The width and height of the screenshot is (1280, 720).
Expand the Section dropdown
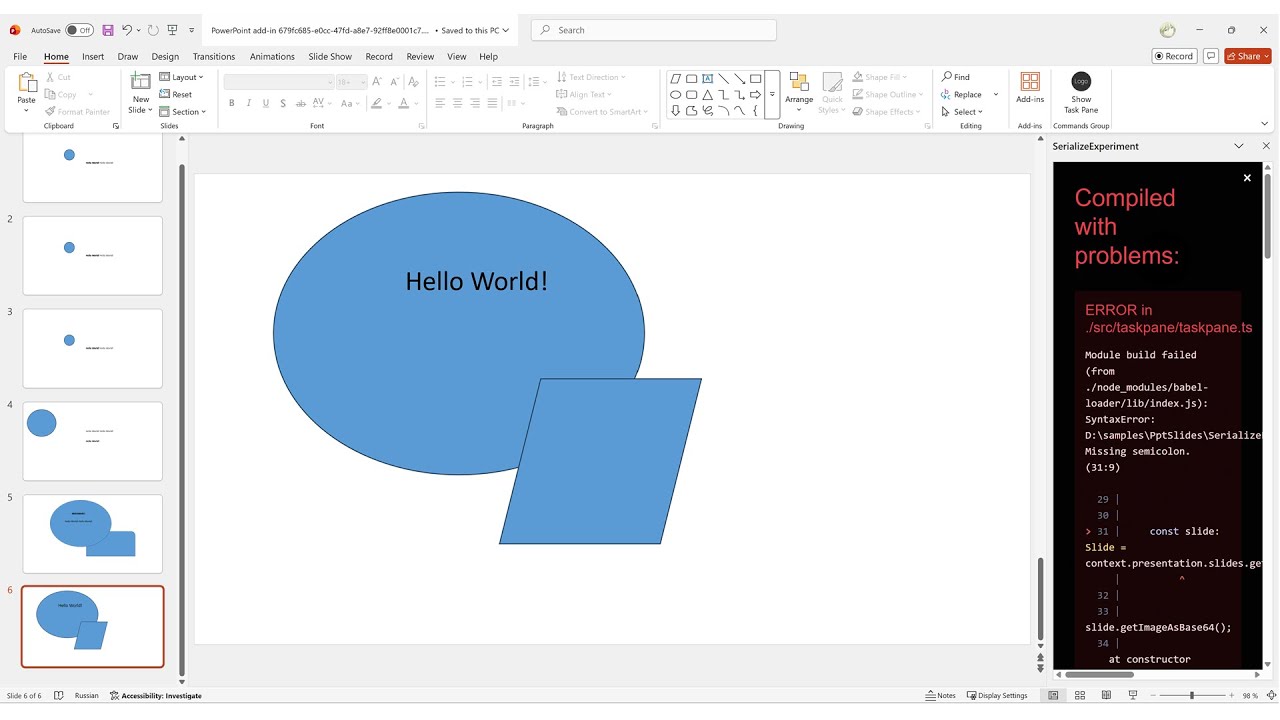click(x=182, y=112)
